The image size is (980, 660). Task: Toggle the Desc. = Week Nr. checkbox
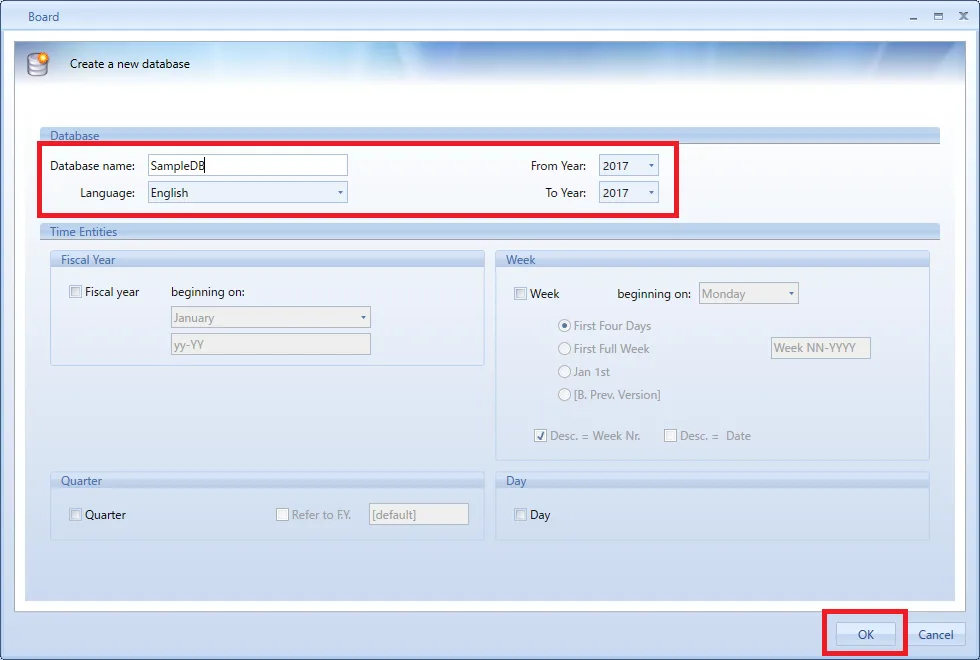pyautogui.click(x=540, y=436)
